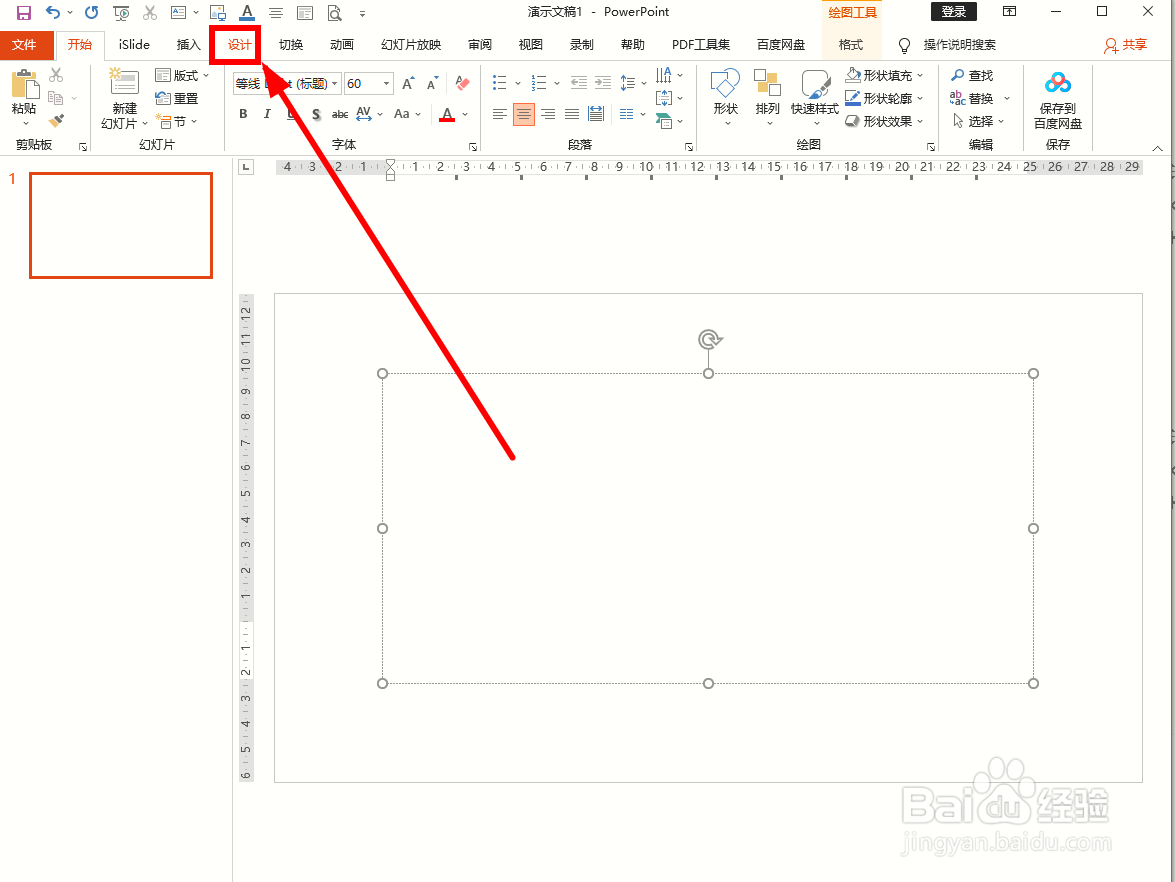The image size is (1175, 882).
Task: Click the 共享 Share button
Action: (1126, 45)
